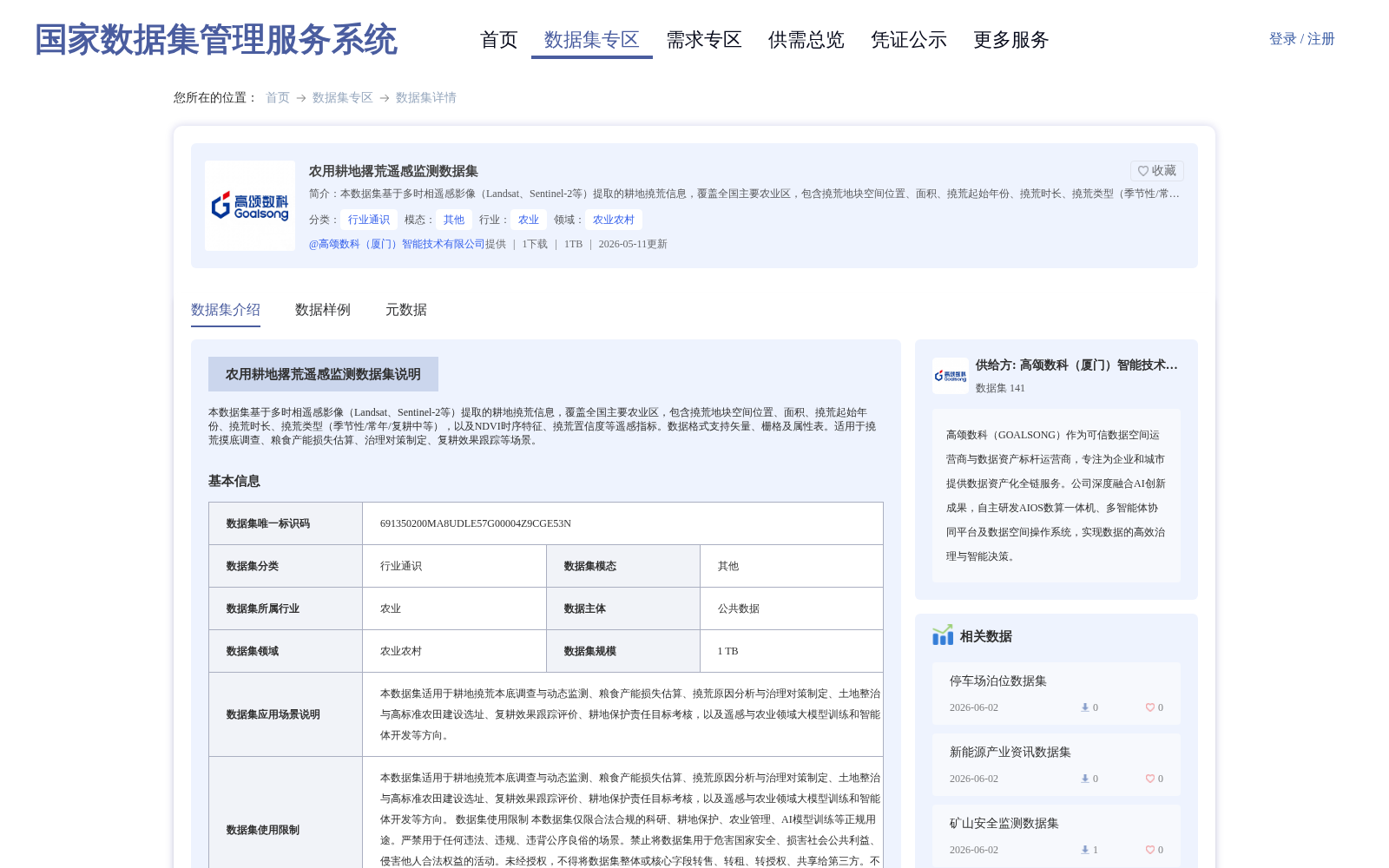Click the download icon for 新能源产业资讯数据集
1389x868 pixels.
click(x=1085, y=779)
